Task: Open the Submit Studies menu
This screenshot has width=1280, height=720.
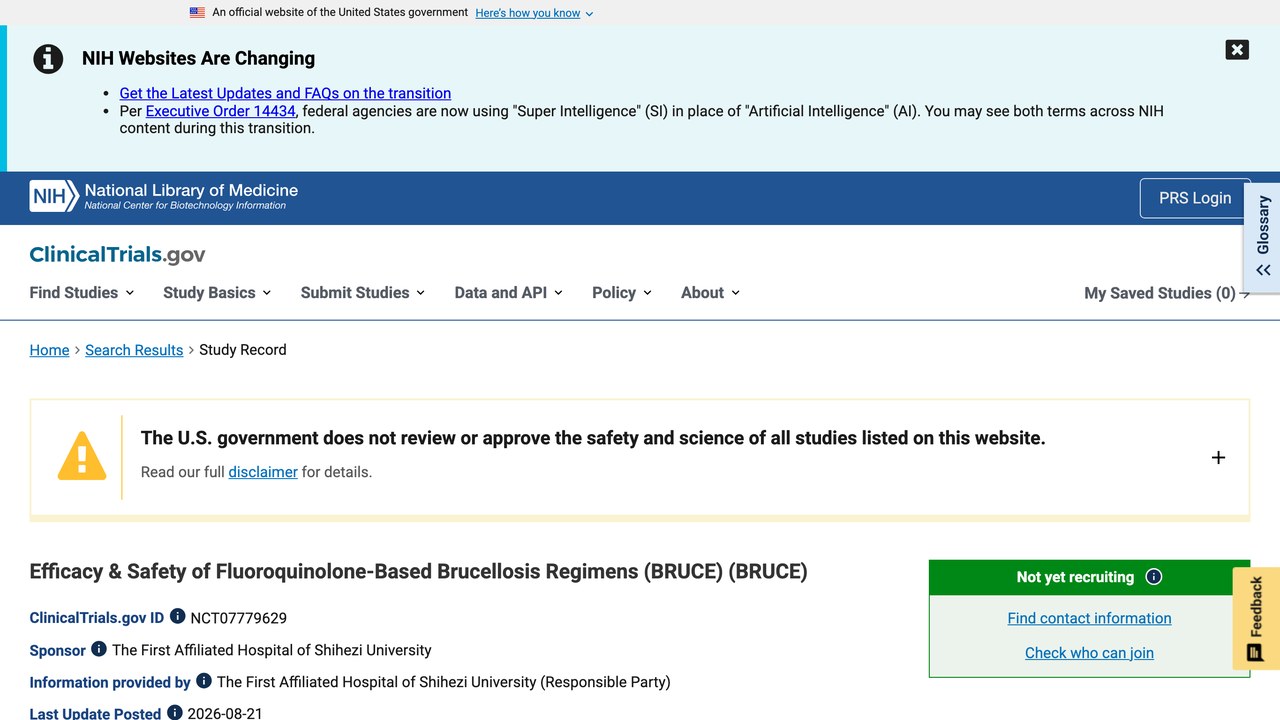Action: 363,292
